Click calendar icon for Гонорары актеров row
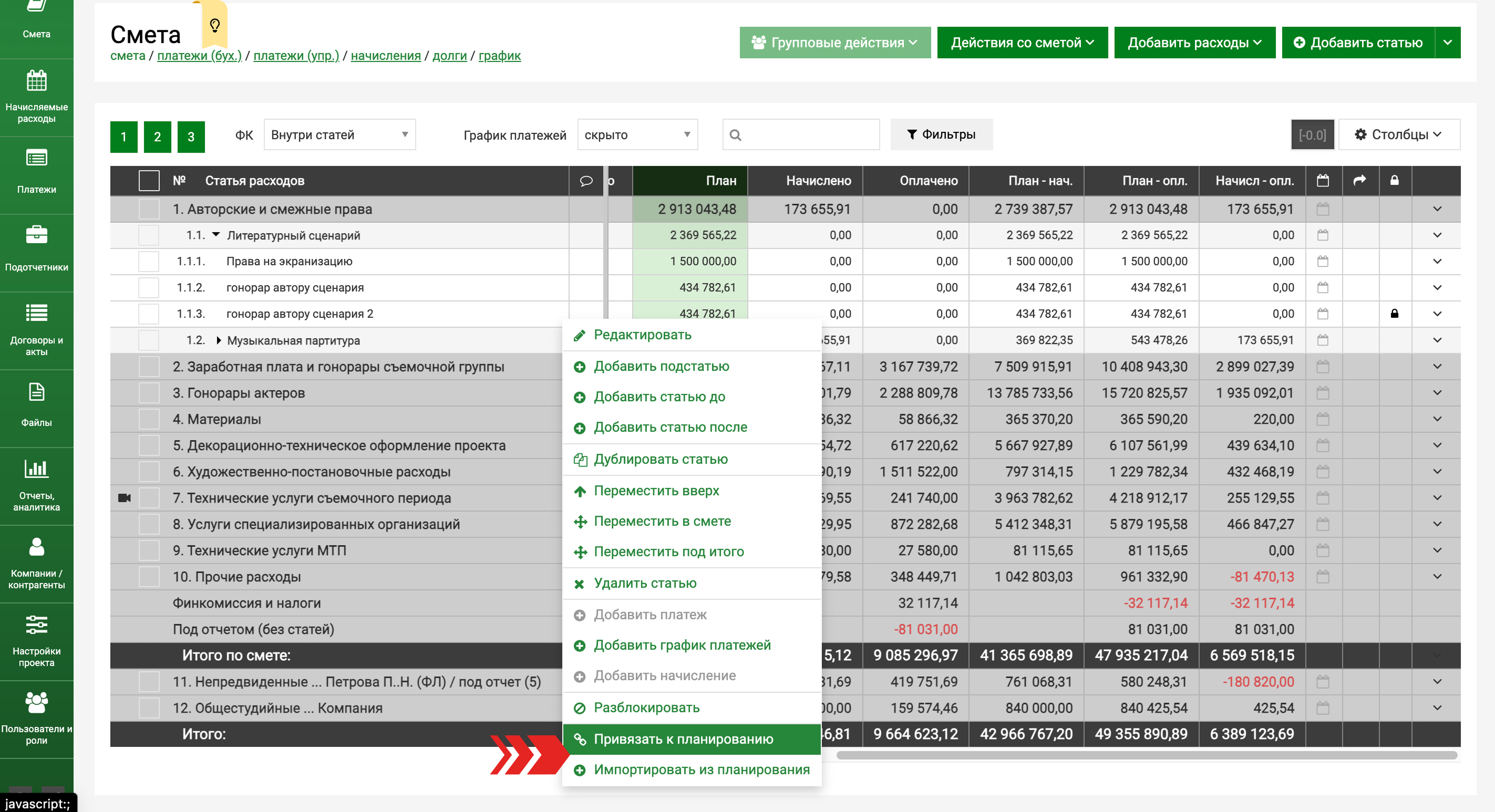 pyautogui.click(x=1323, y=393)
